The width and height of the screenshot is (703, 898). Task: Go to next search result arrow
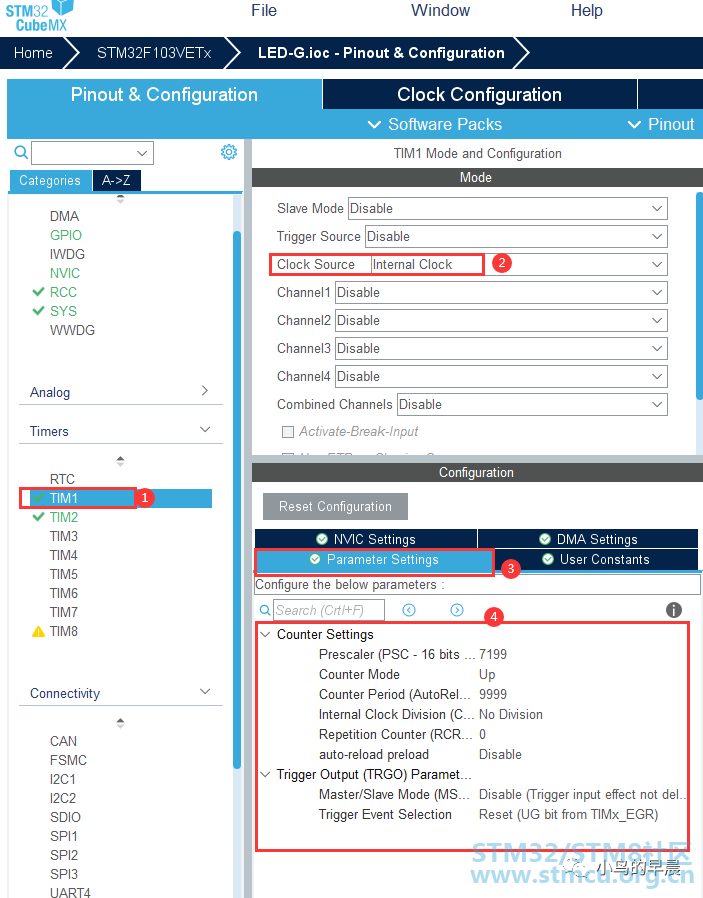(457, 610)
